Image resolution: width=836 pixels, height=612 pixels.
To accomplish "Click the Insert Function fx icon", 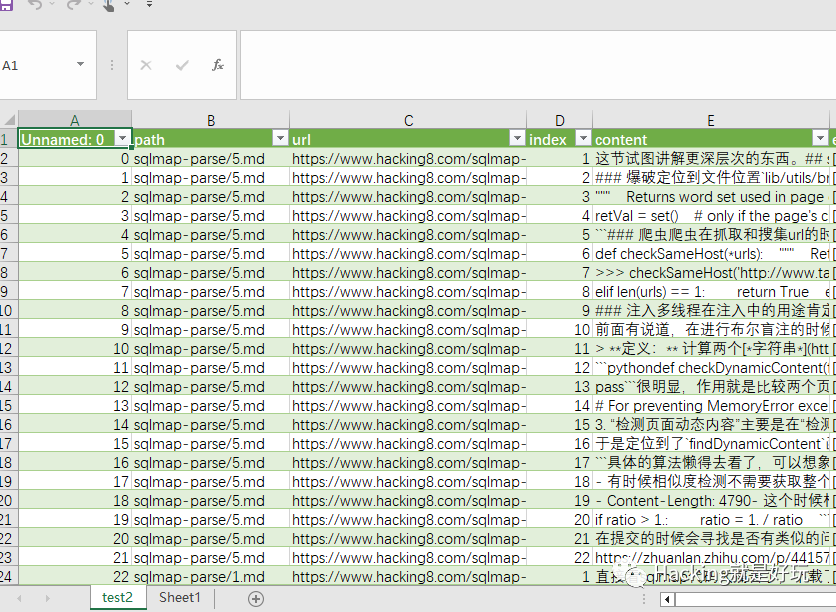I will [x=218, y=65].
